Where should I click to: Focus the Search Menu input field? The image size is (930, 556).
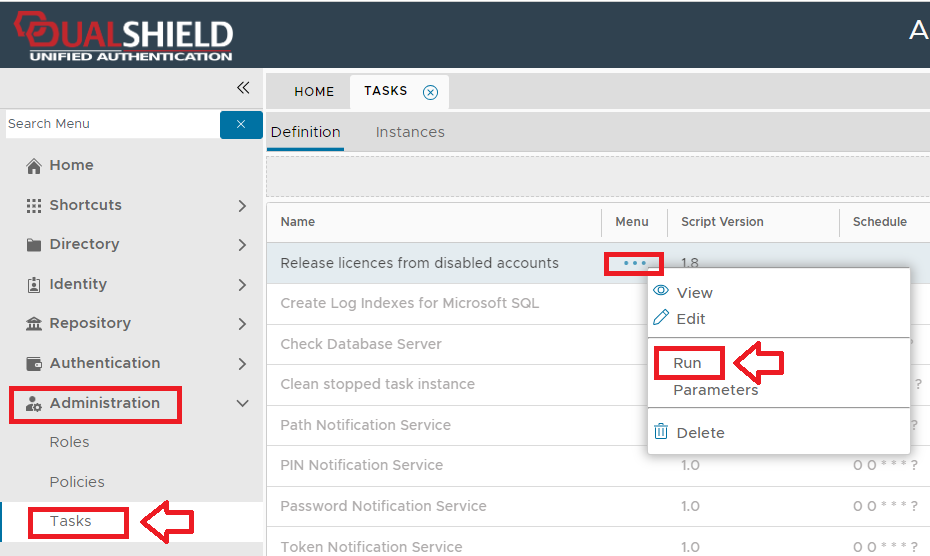pos(110,124)
